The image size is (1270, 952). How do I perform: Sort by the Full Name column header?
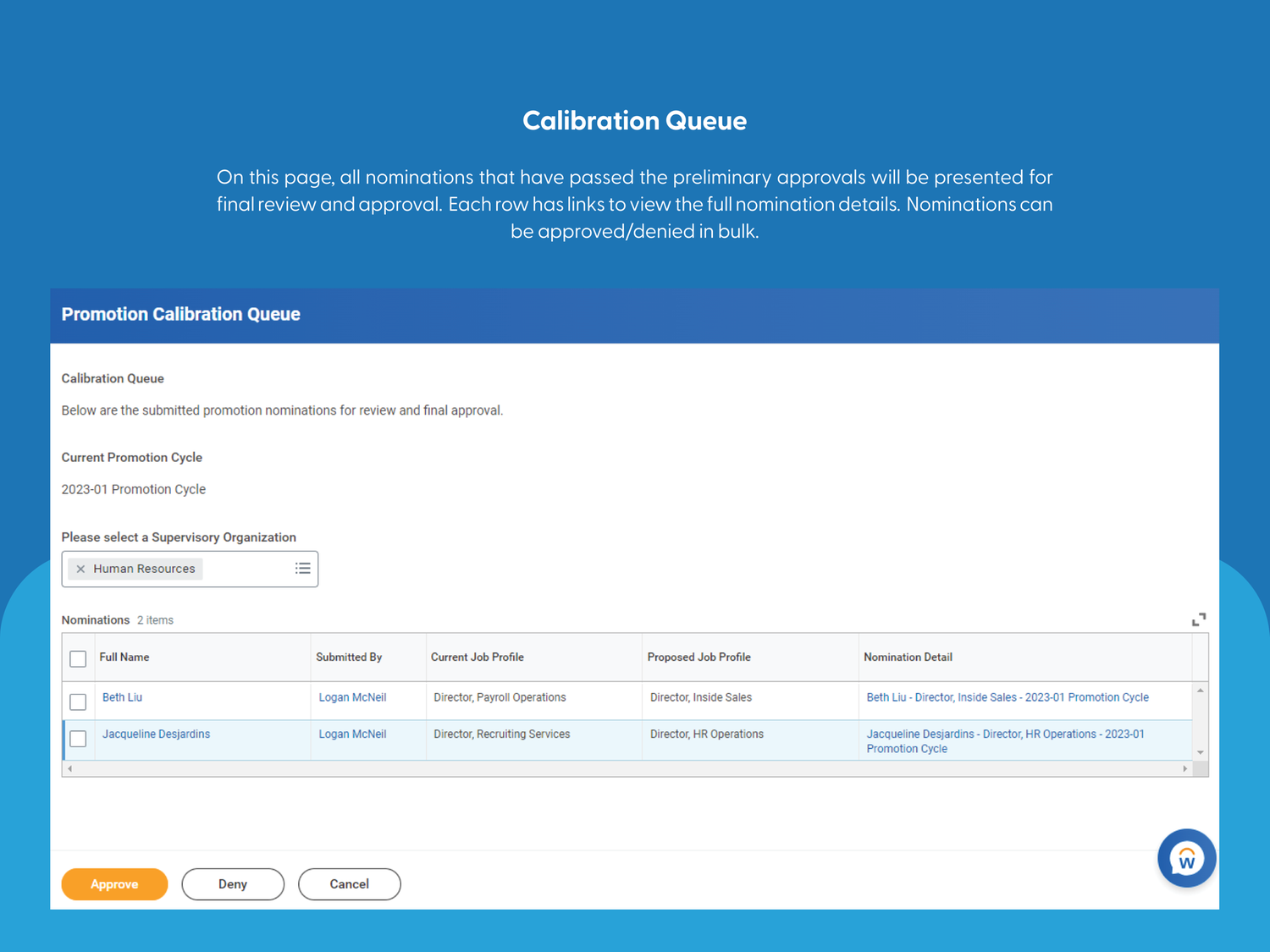(x=124, y=657)
